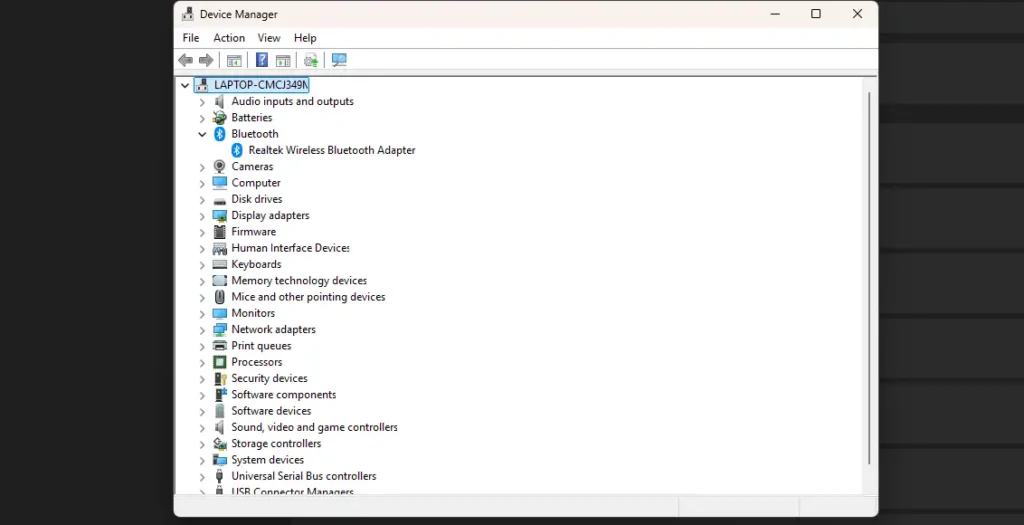This screenshot has width=1024, height=525.
Task: Click the Properties toolbar icon
Action: coord(282,61)
